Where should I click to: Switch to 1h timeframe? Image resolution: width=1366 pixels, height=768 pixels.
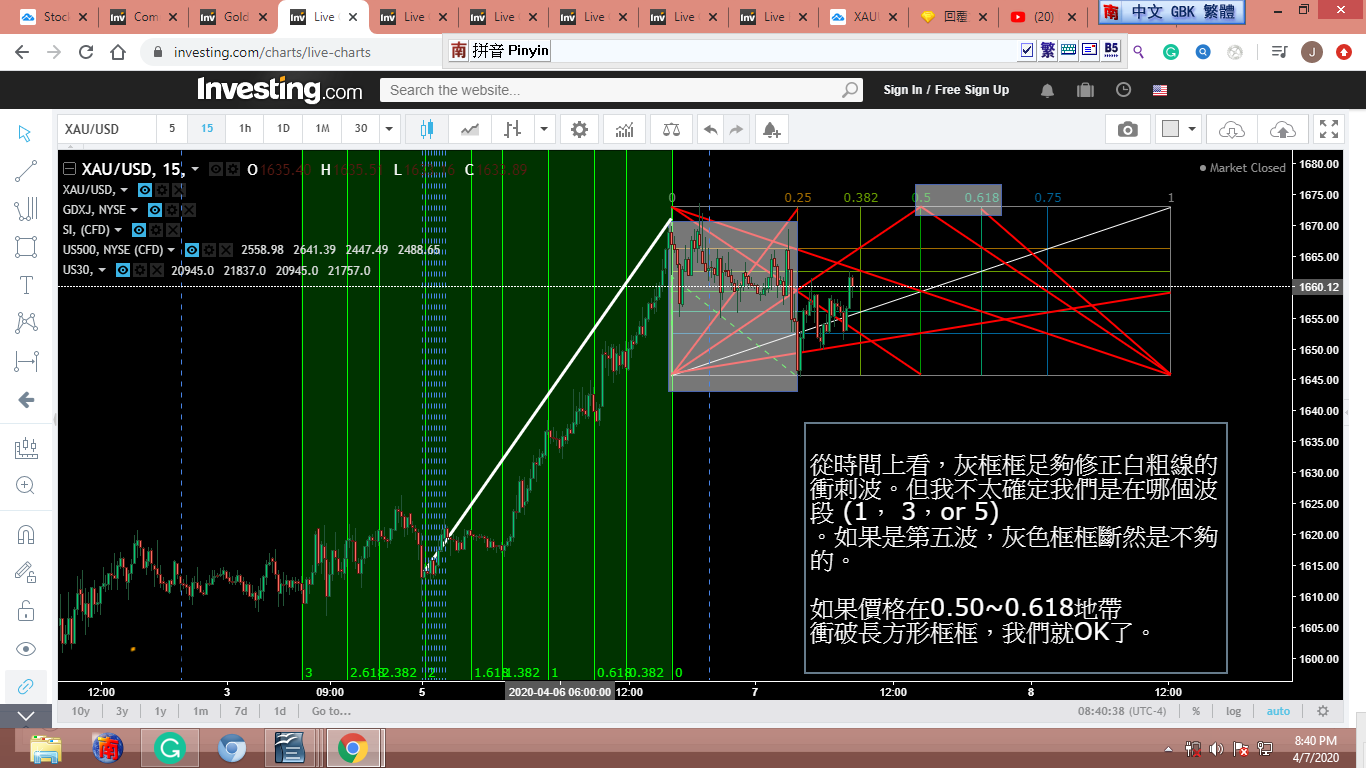(245, 129)
